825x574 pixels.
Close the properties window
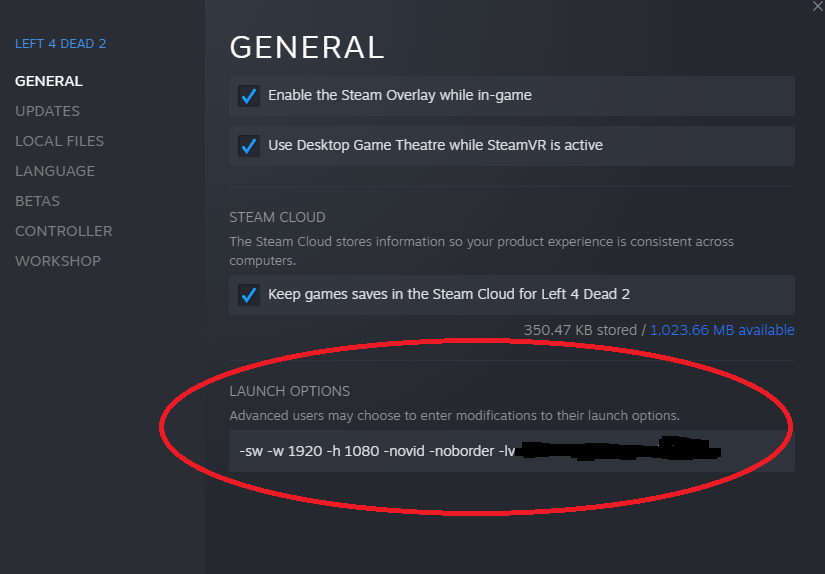[818, 6]
